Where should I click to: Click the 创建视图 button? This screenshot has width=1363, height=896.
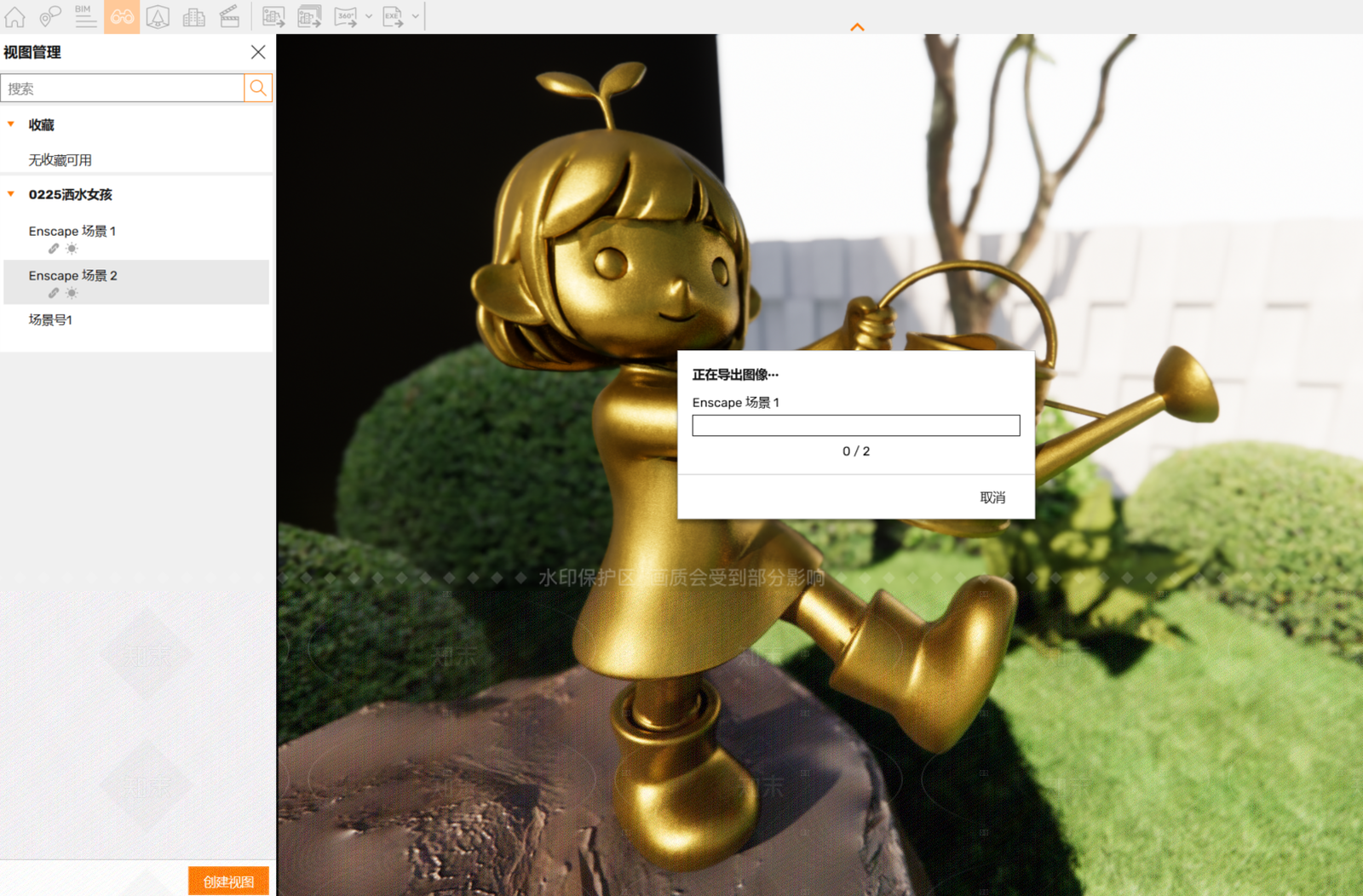point(228,882)
